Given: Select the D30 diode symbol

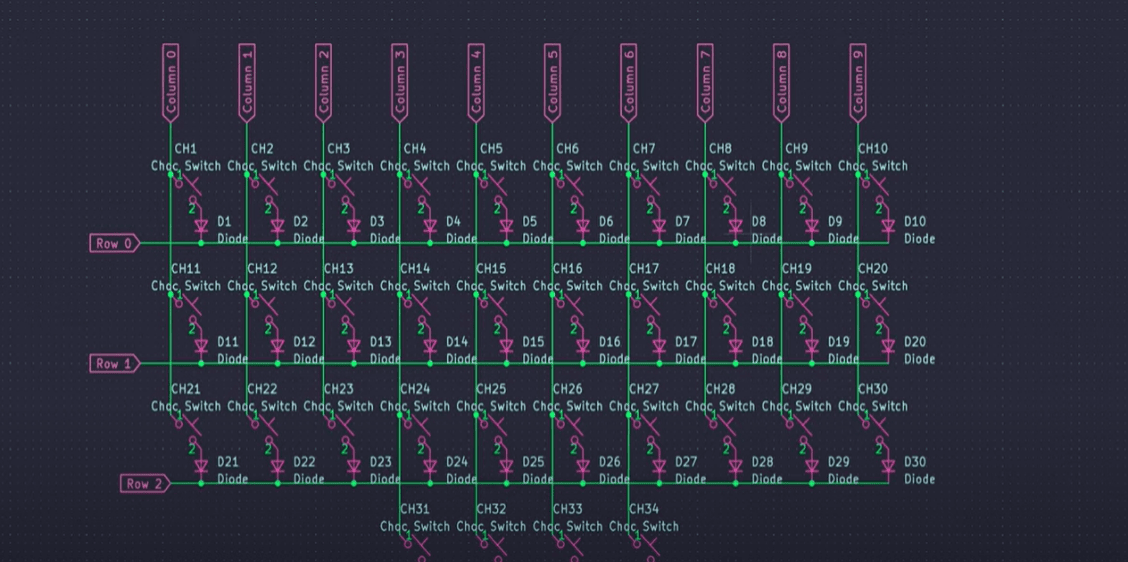Looking at the screenshot, I should pos(888,466).
